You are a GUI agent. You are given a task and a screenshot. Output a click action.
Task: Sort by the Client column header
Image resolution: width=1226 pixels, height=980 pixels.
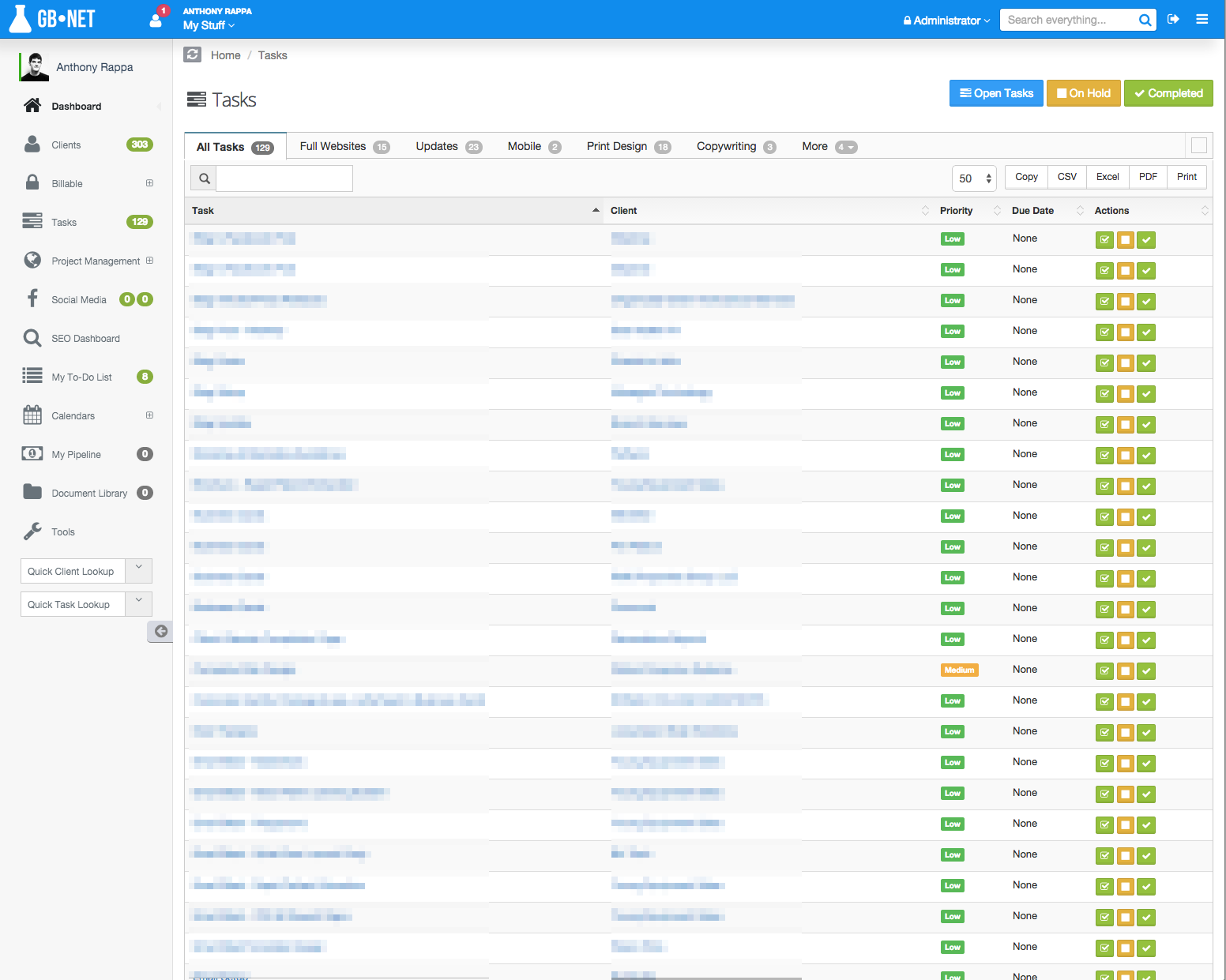coord(769,211)
